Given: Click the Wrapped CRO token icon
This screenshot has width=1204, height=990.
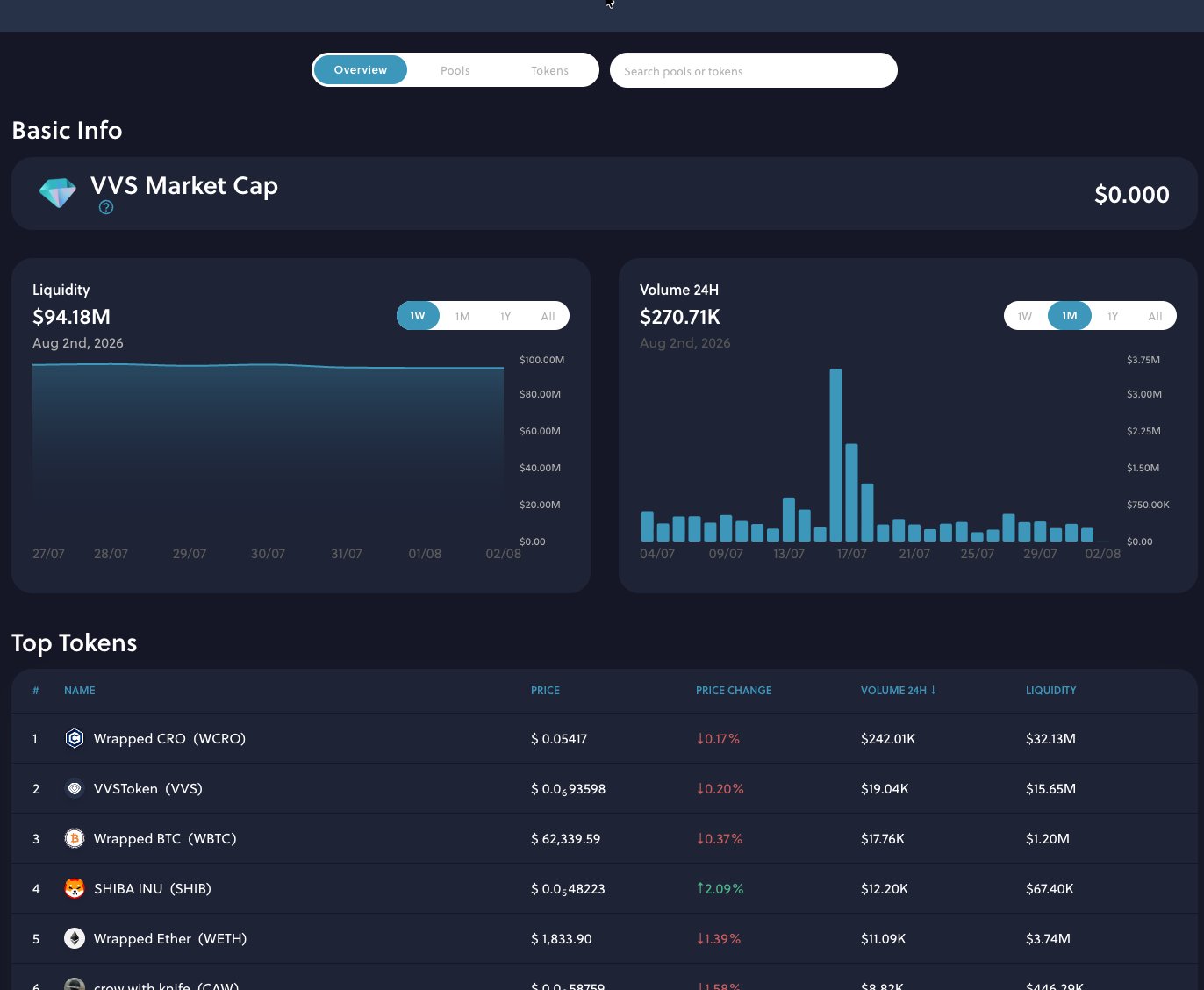Looking at the screenshot, I should coord(75,738).
